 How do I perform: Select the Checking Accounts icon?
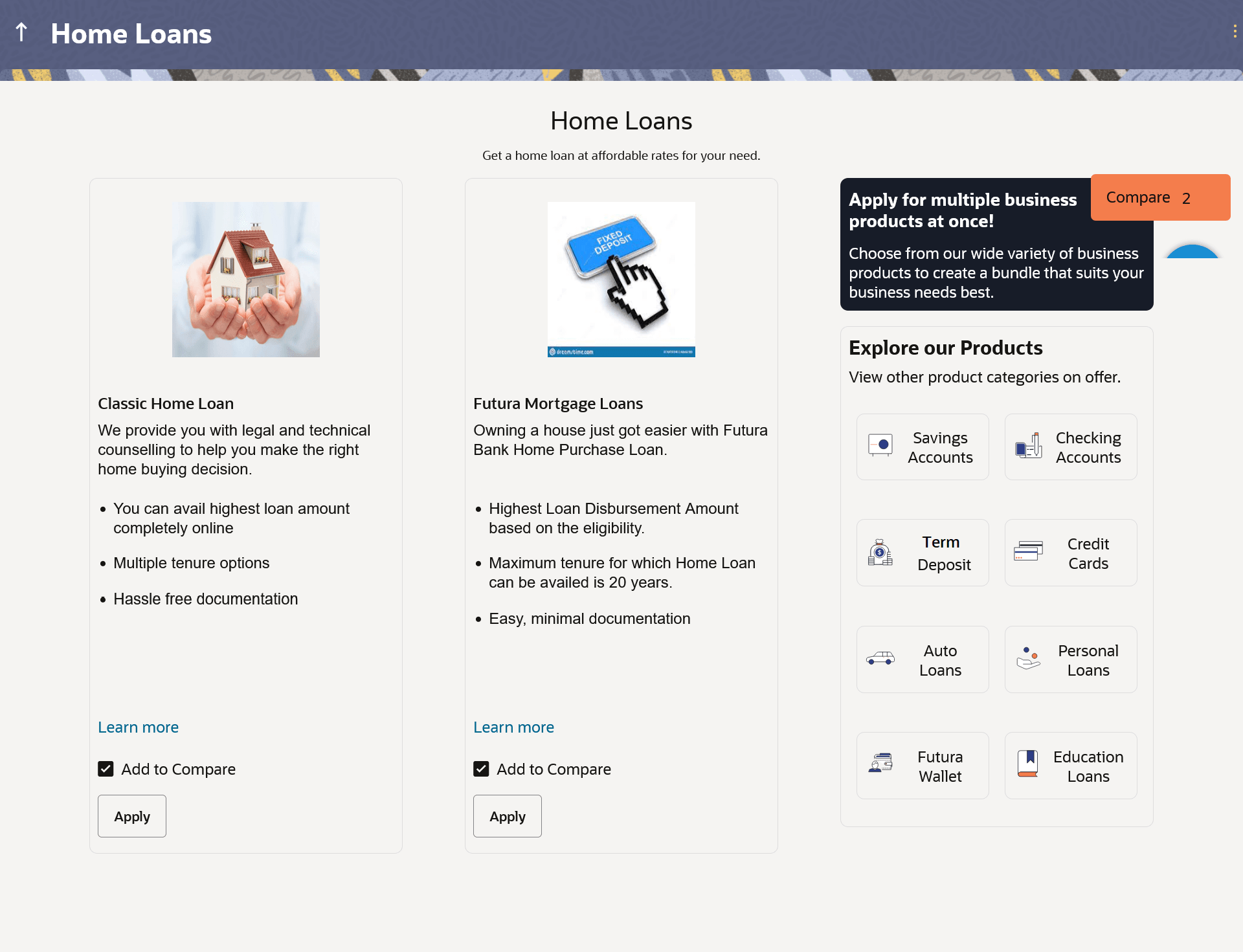coord(1028,446)
